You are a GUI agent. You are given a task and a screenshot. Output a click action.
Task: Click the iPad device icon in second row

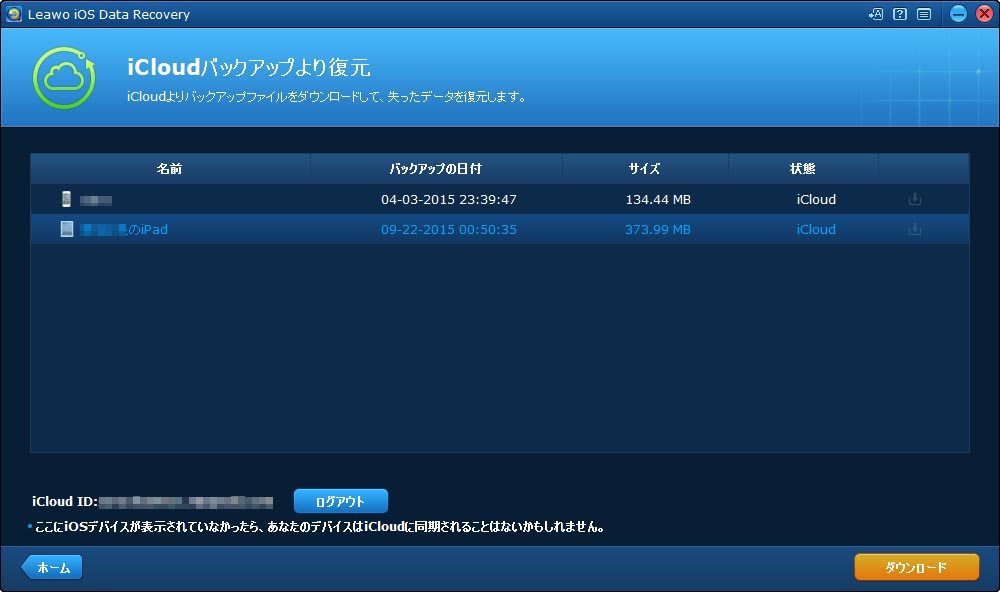tap(66, 229)
